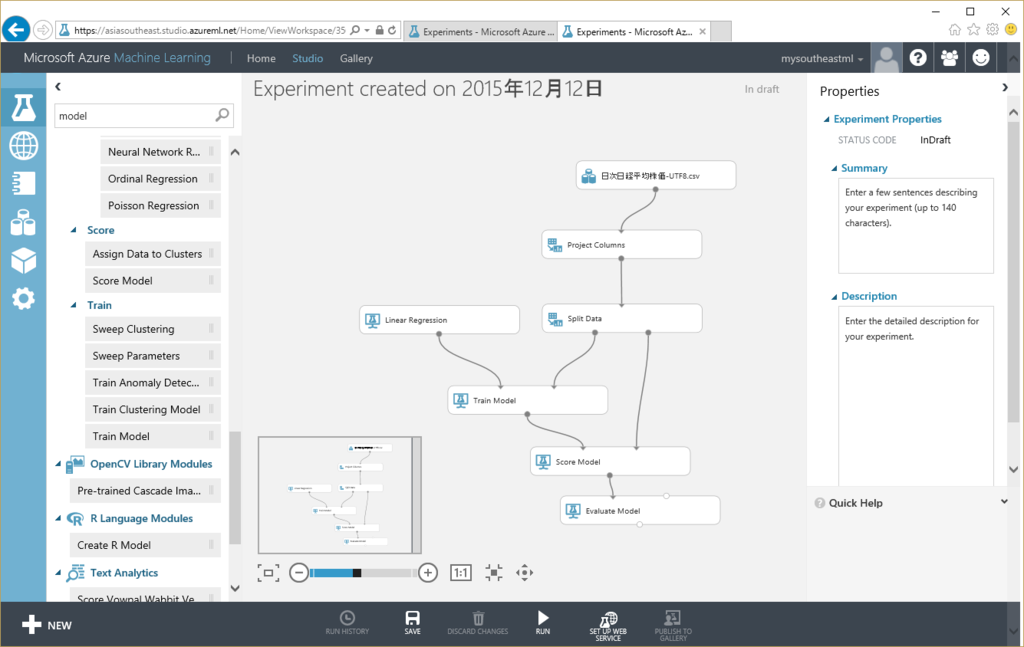Click the zoom slider handle
The width and height of the screenshot is (1024, 647).
click(x=357, y=573)
